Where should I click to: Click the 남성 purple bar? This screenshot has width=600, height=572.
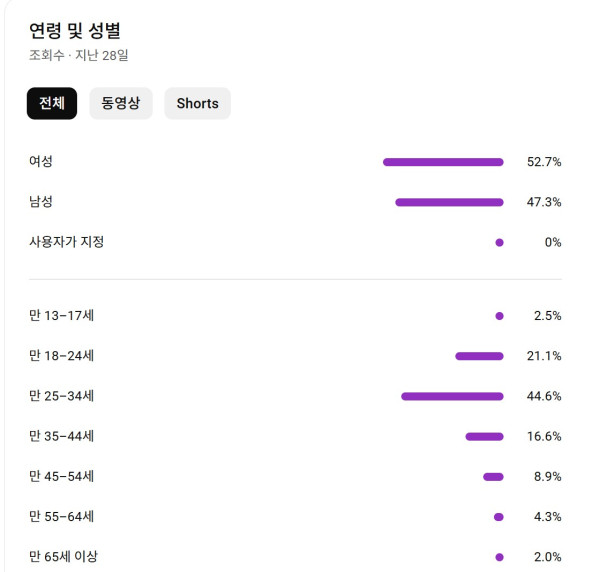click(x=449, y=202)
